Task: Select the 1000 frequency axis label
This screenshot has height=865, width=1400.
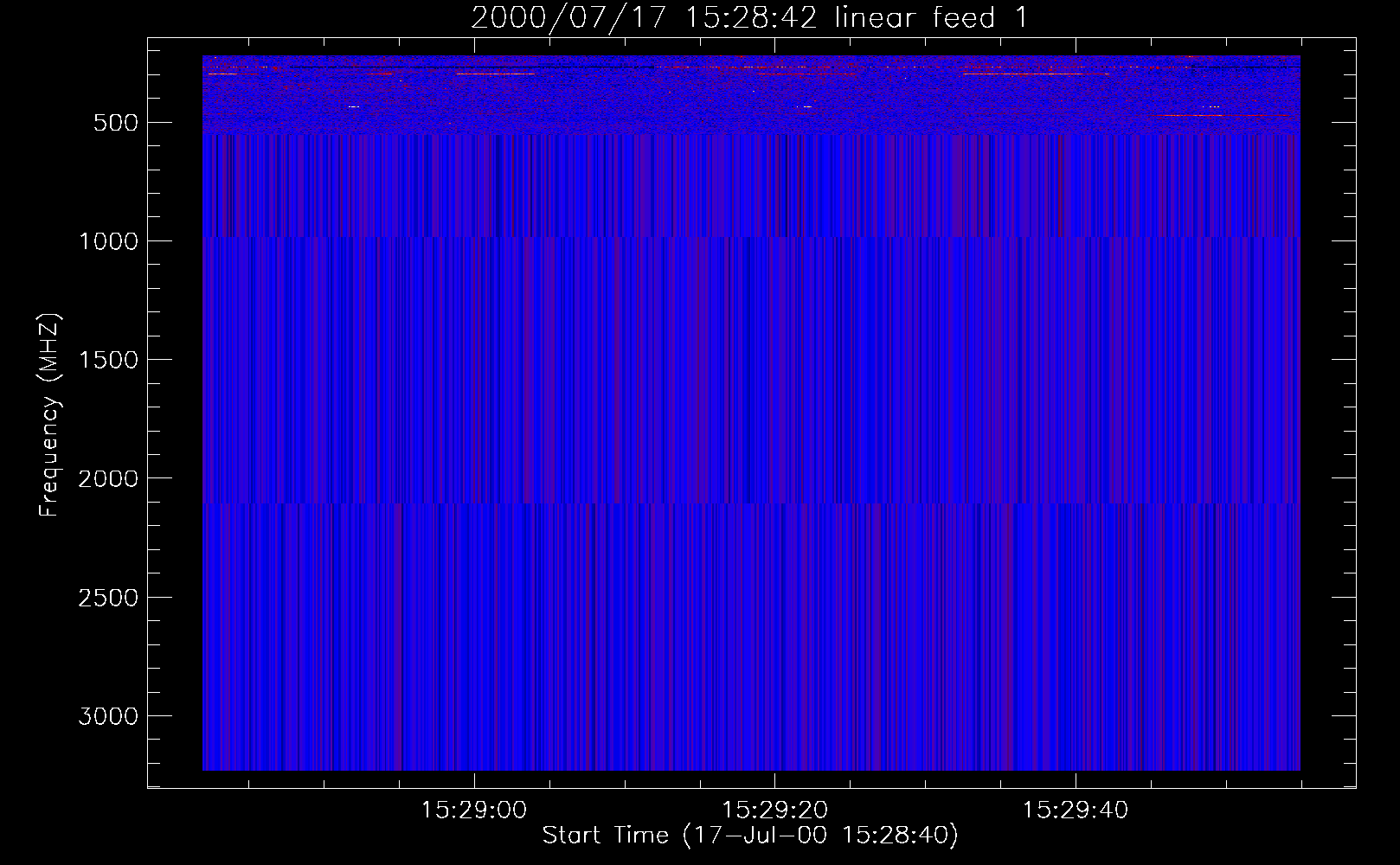Action: (x=108, y=241)
